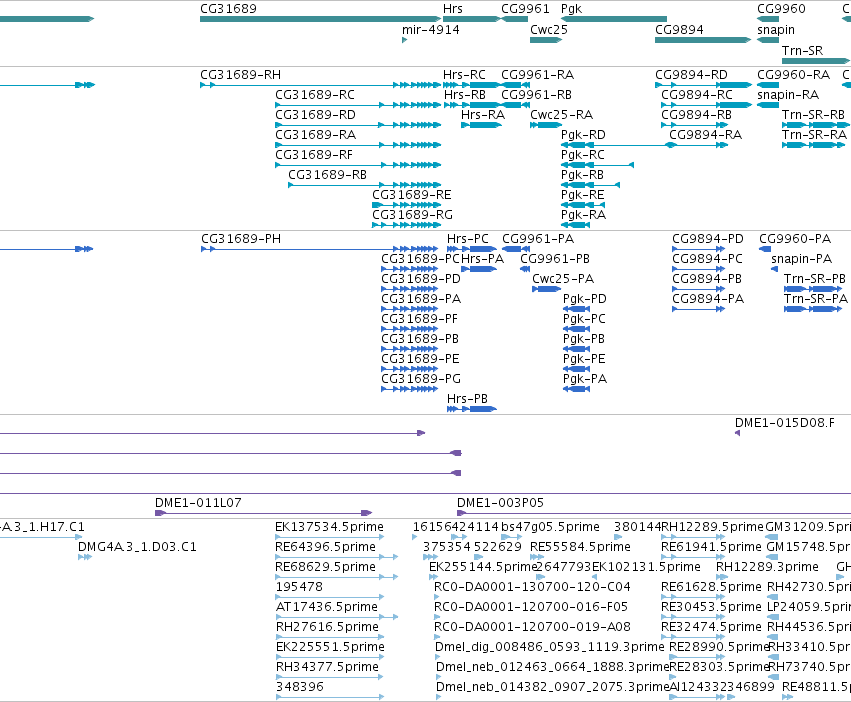Select transcript CG9961-RB
The image size is (851, 702).
[x=516, y=105]
